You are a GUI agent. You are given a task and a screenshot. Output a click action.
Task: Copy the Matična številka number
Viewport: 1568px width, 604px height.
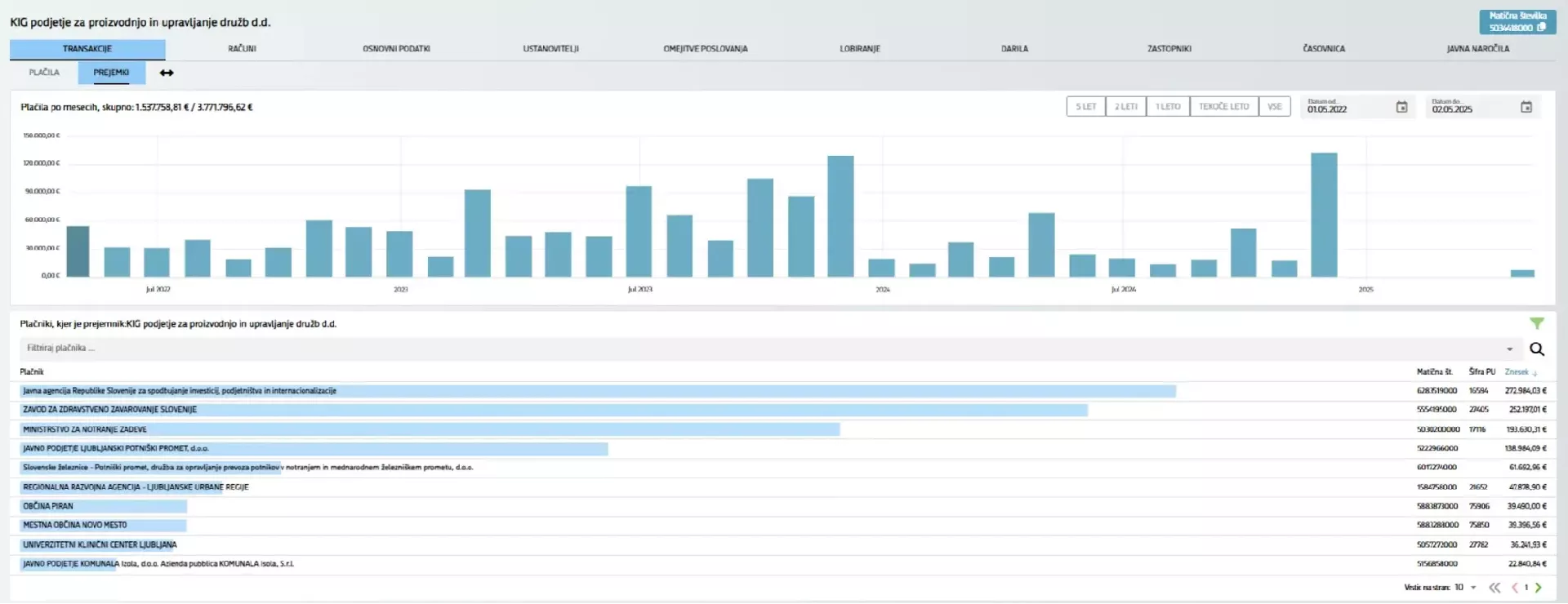[1541, 28]
